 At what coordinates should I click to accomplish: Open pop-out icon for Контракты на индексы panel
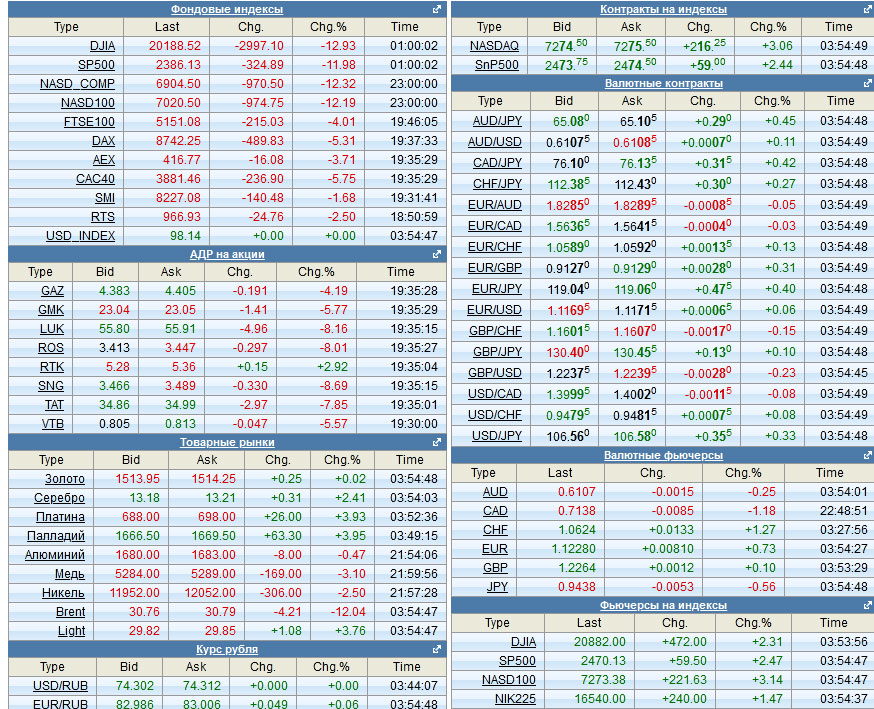point(864,9)
